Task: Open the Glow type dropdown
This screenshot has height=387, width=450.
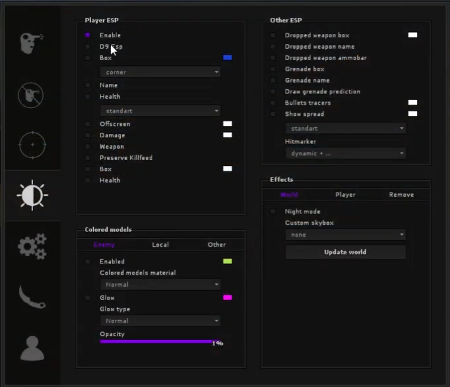Action: [160, 321]
